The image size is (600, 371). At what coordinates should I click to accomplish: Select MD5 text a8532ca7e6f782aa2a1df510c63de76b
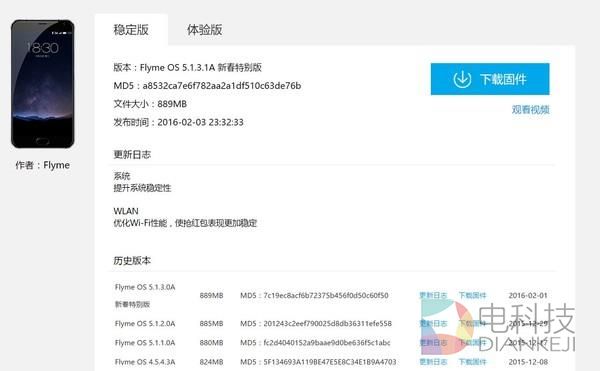coord(222,86)
